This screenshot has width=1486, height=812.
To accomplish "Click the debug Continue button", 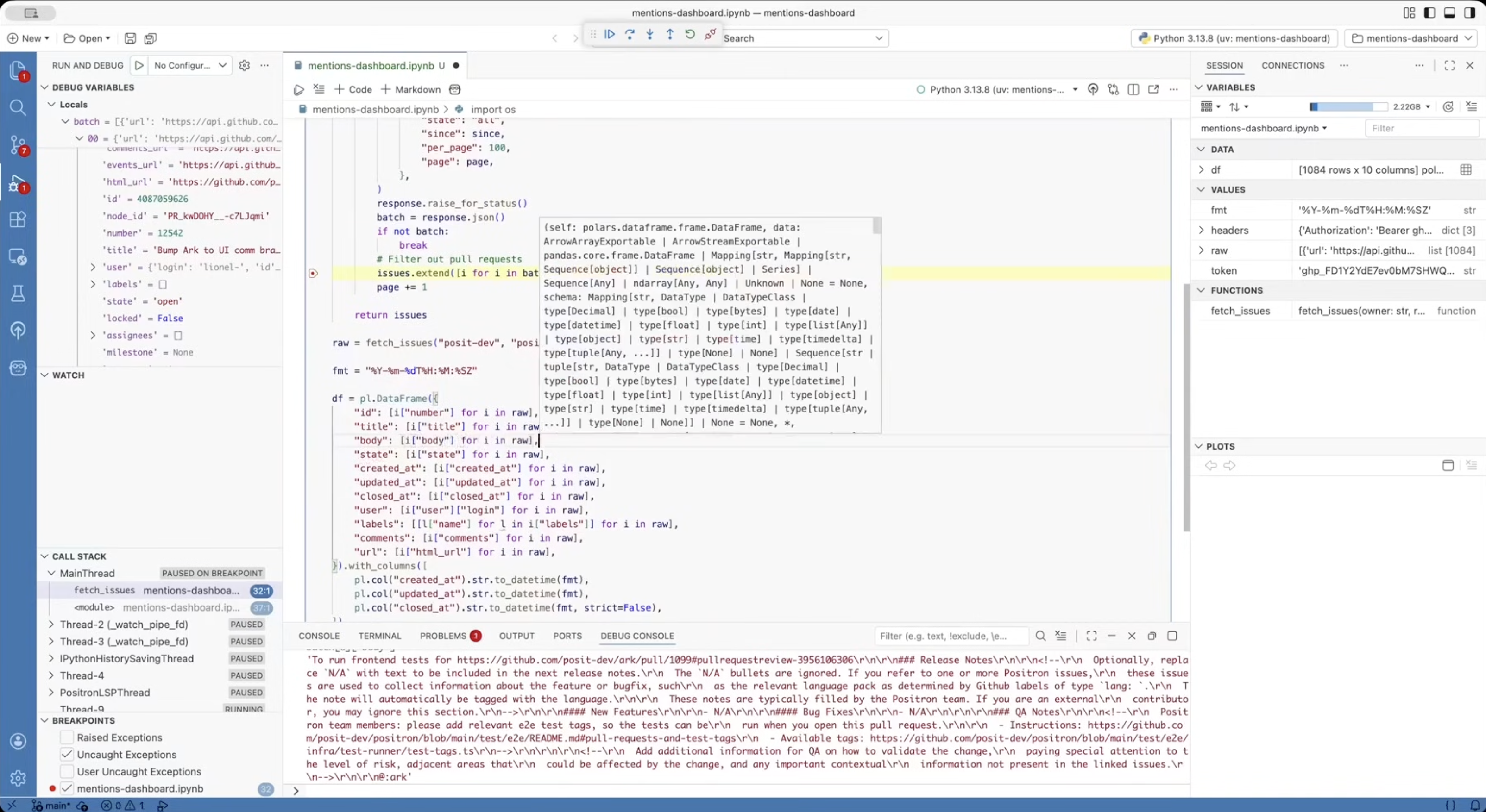I will pos(609,35).
